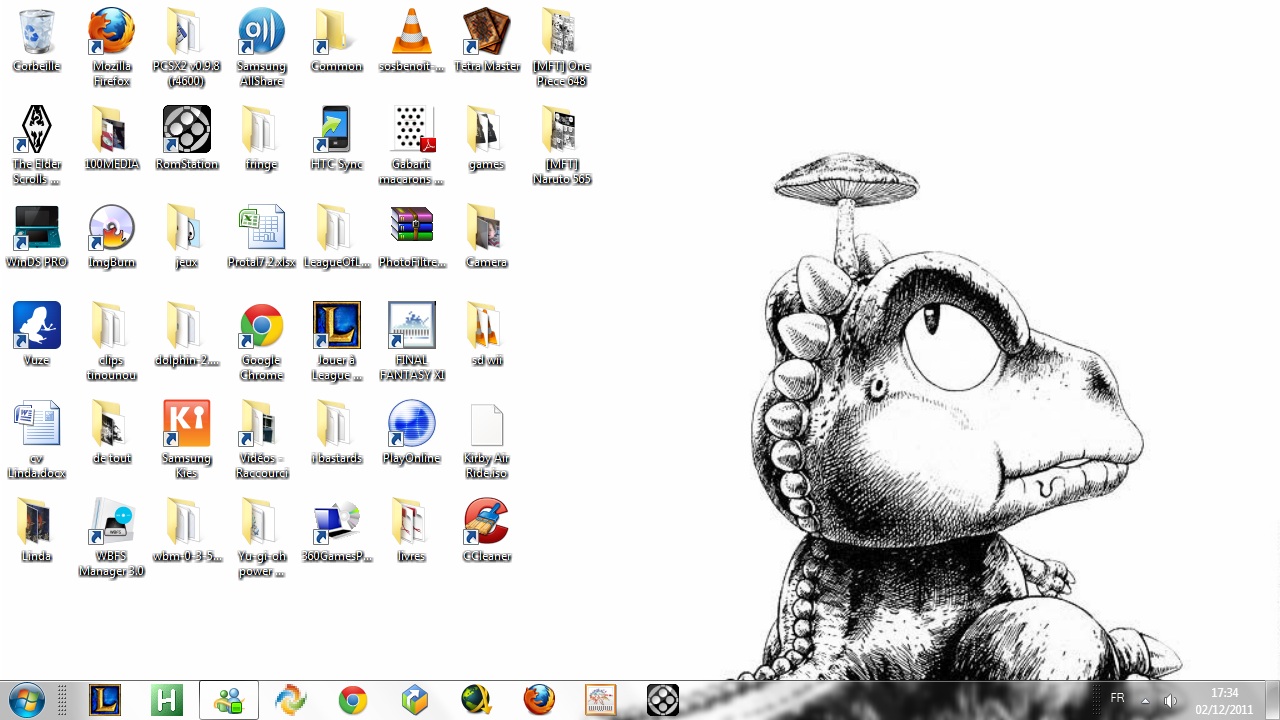Launch the 360GamesP... shortcut
The height and width of the screenshot is (720, 1280).
coord(337,530)
